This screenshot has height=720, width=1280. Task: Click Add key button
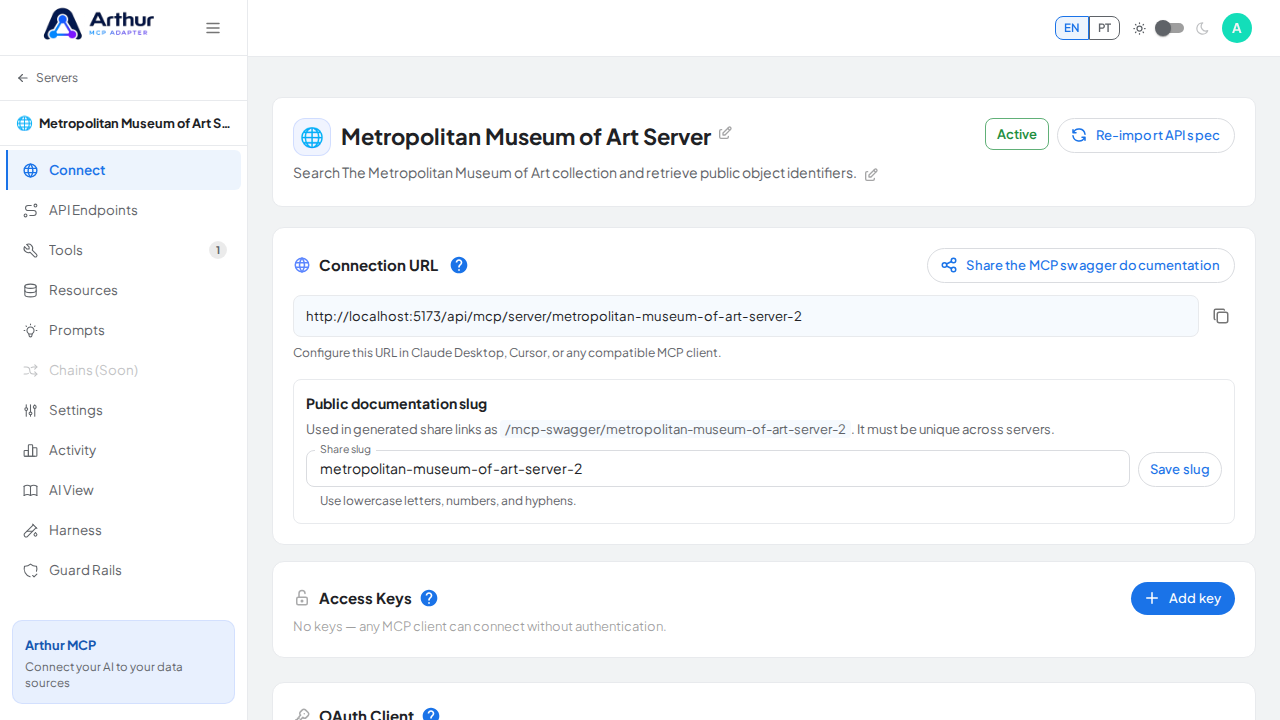[x=1183, y=598]
